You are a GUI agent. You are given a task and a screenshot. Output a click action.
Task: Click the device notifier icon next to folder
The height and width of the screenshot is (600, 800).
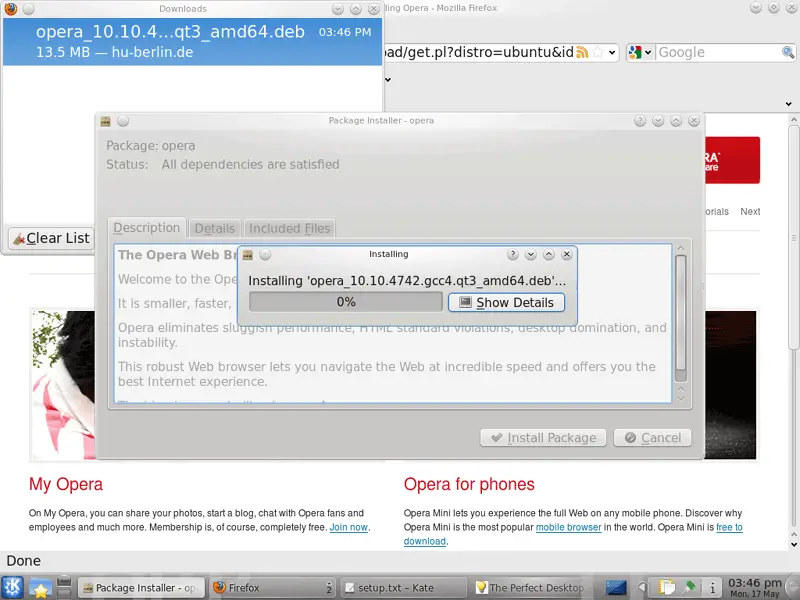click(64, 588)
